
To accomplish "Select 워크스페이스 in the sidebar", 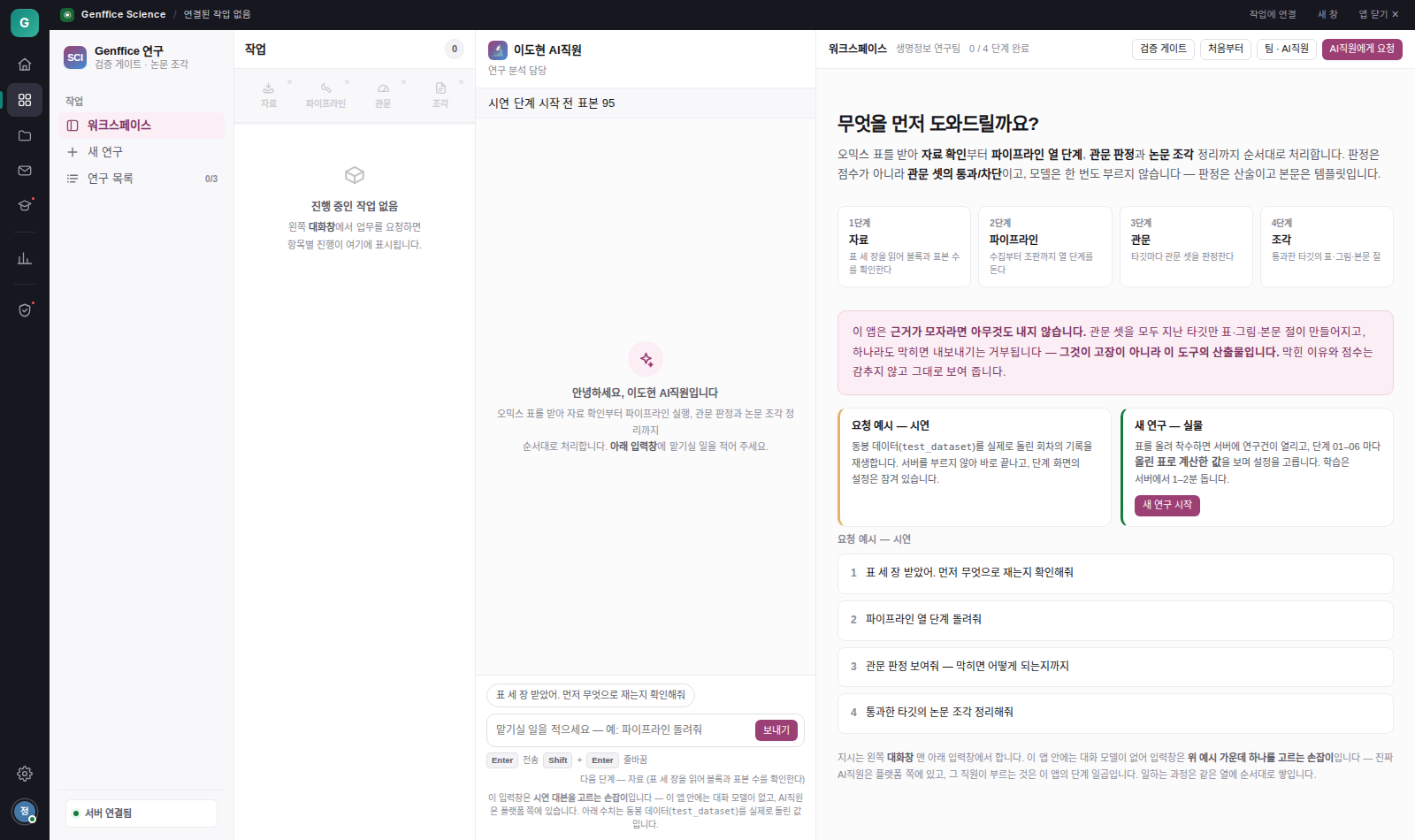I will coord(141,126).
